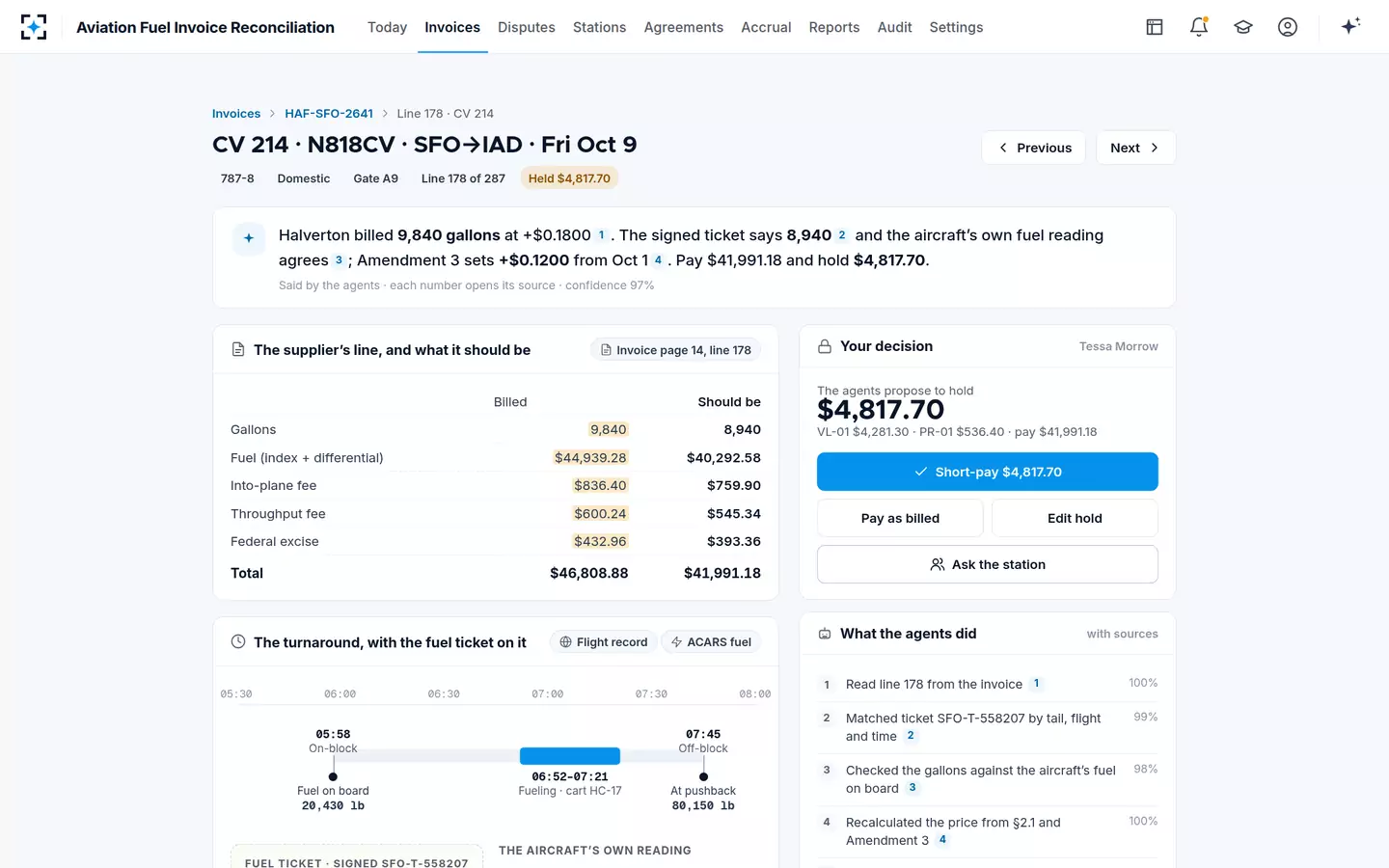Open the Flight record chip
Image resolution: width=1389 pixels, height=868 pixels.
click(604, 642)
